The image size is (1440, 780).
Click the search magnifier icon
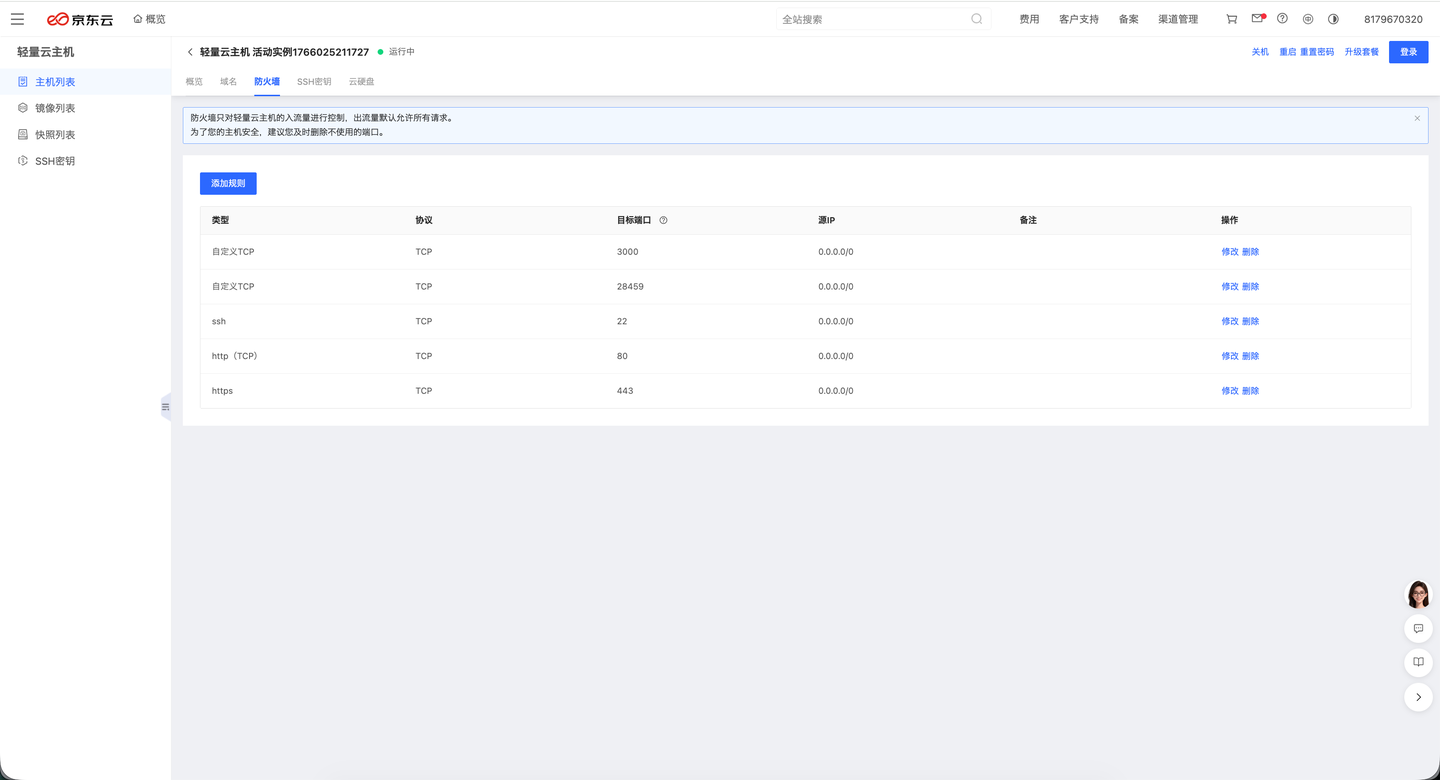(x=977, y=19)
